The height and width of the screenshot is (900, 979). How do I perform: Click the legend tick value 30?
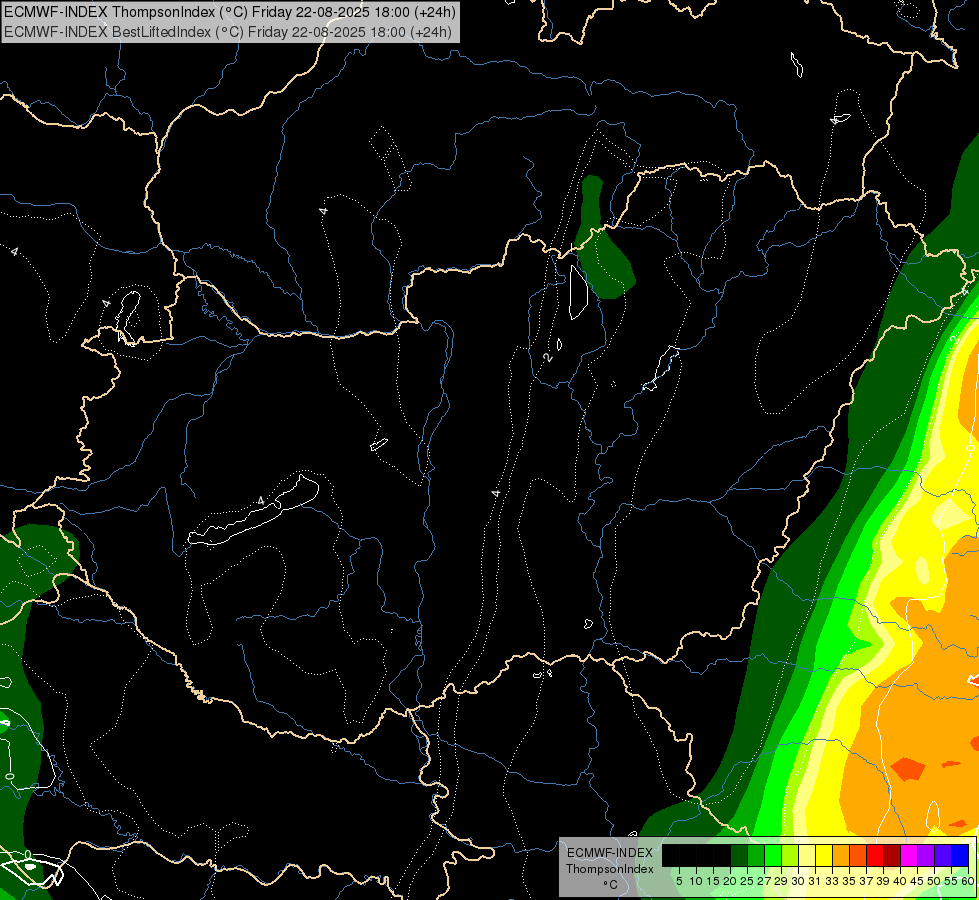(x=798, y=881)
